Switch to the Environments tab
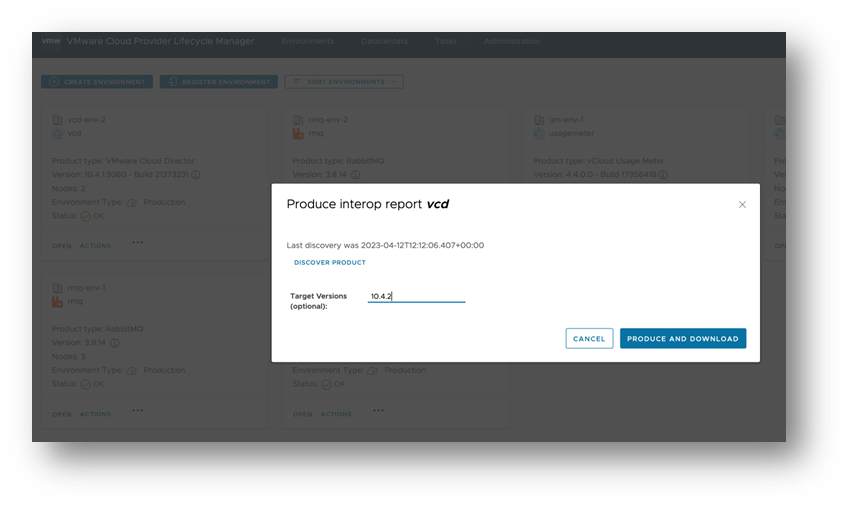 coord(308,41)
